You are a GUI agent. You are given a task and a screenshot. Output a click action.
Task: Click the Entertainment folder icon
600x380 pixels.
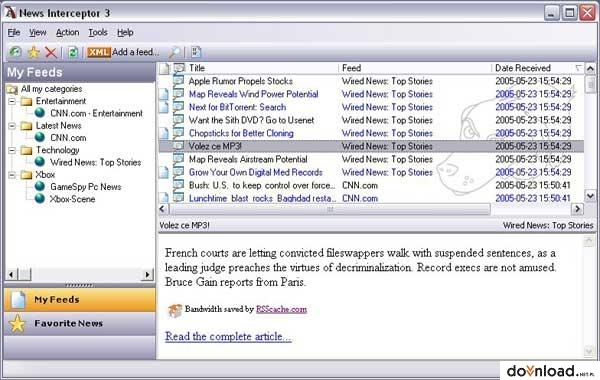click(x=26, y=101)
